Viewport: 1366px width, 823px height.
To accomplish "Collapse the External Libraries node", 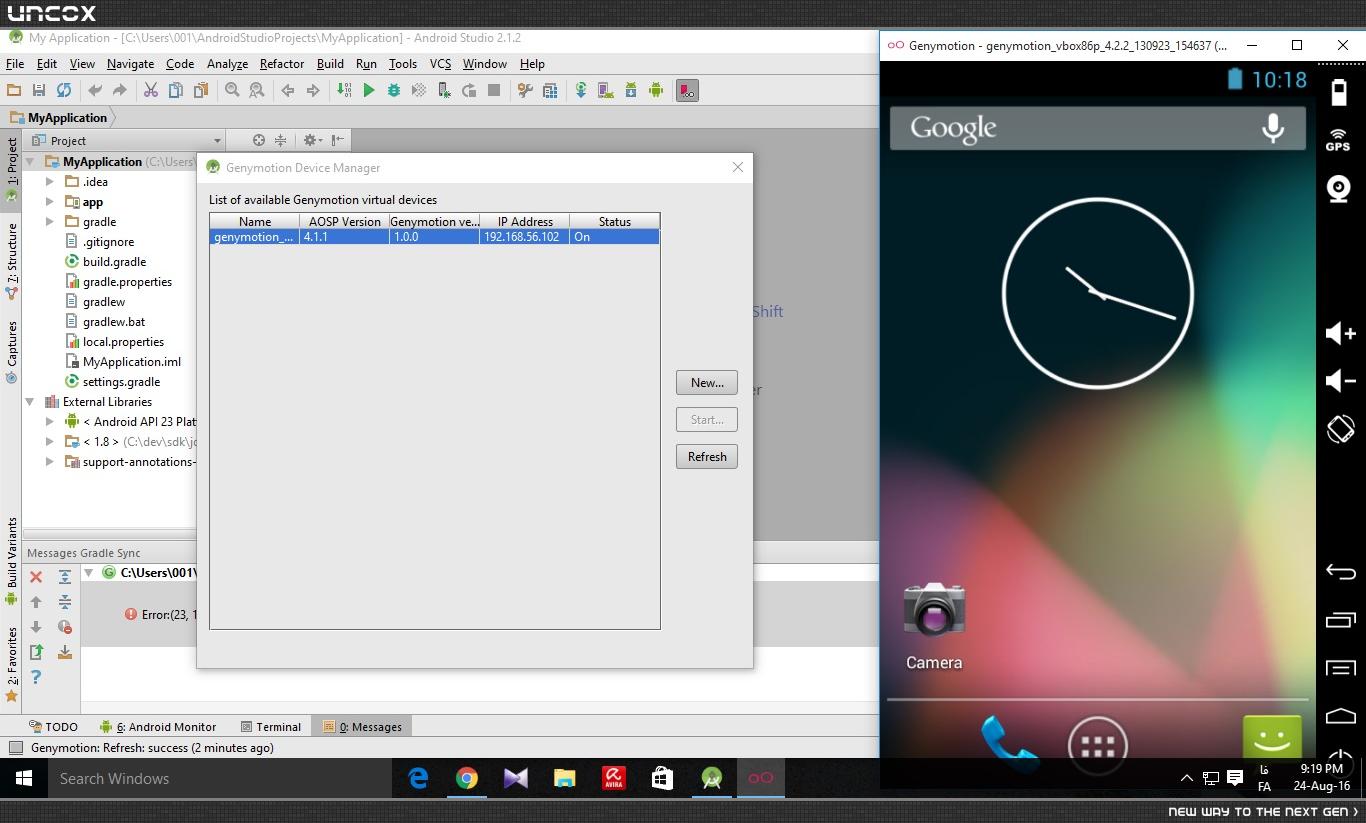I will pyautogui.click(x=30, y=401).
